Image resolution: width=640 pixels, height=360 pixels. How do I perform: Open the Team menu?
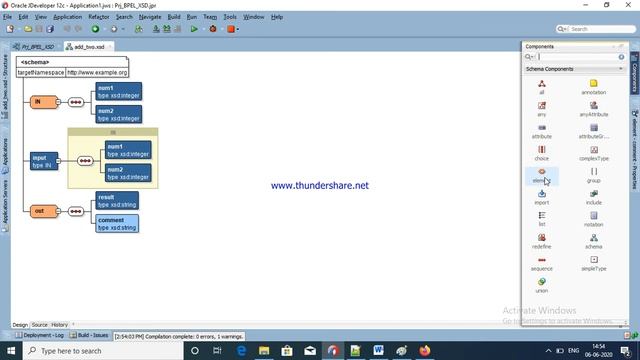tap(210, 17)
